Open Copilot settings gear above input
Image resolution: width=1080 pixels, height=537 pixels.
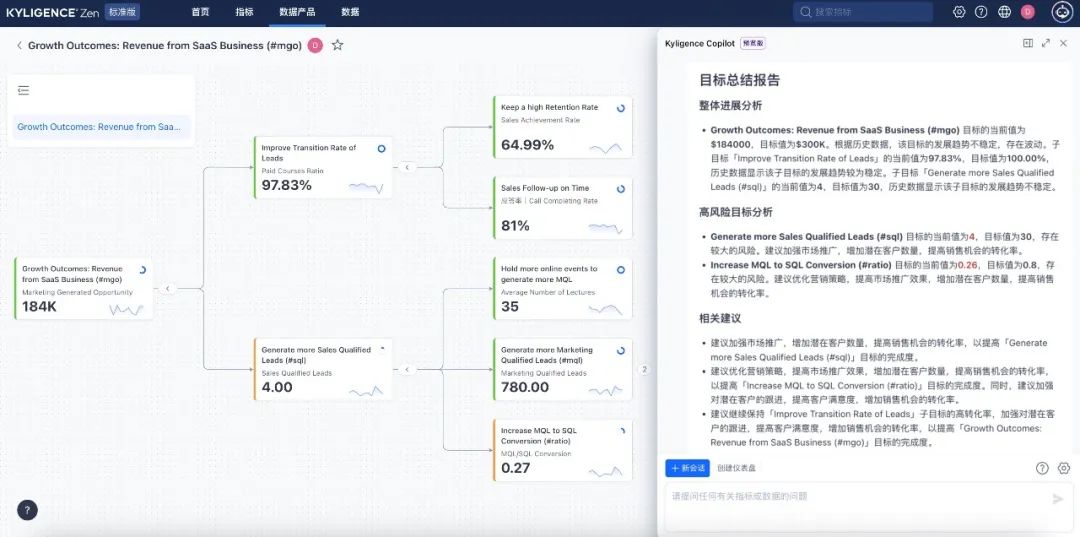pyautogui.click(x=1063, y=468)
